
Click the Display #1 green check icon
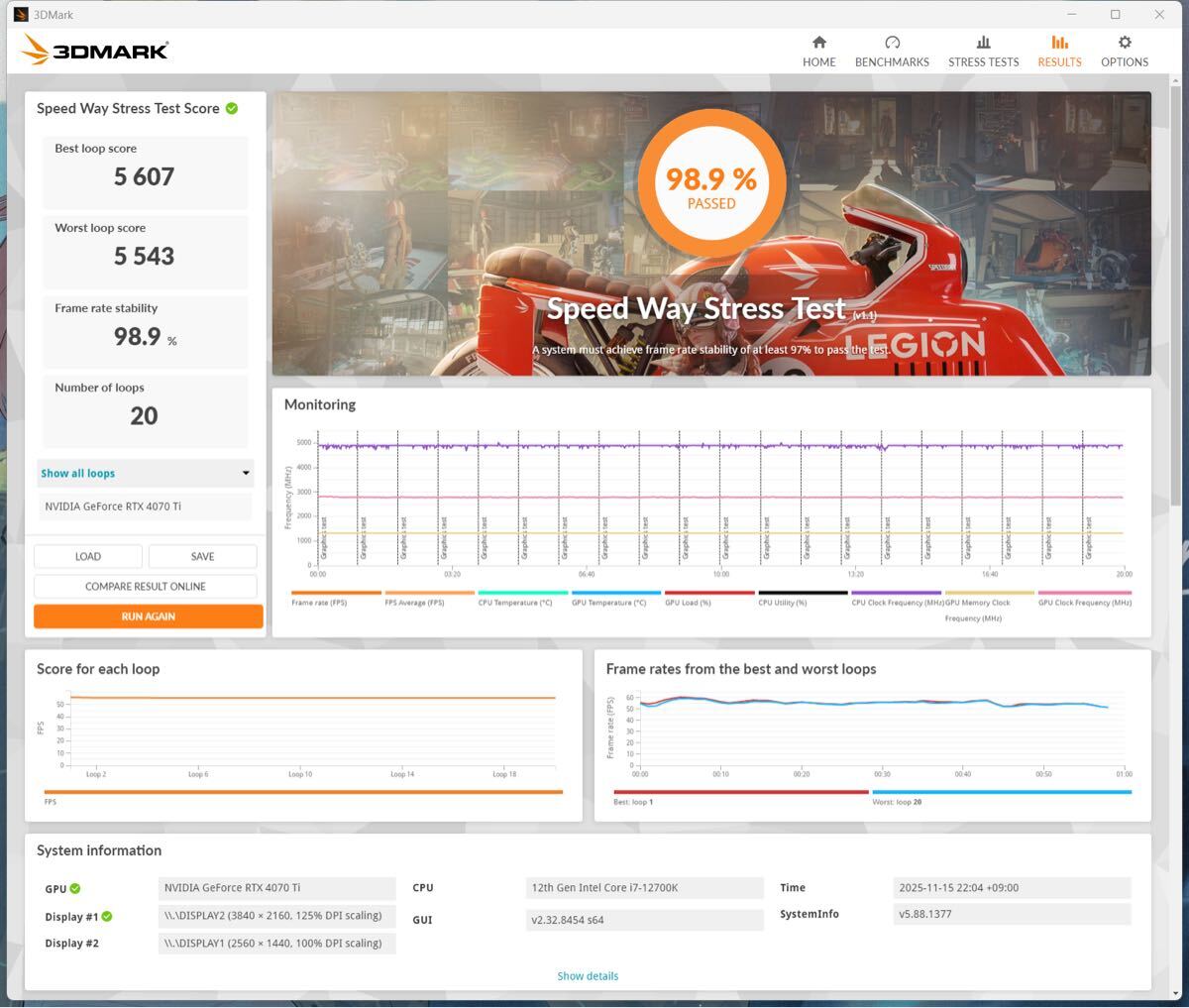point(107,917)
